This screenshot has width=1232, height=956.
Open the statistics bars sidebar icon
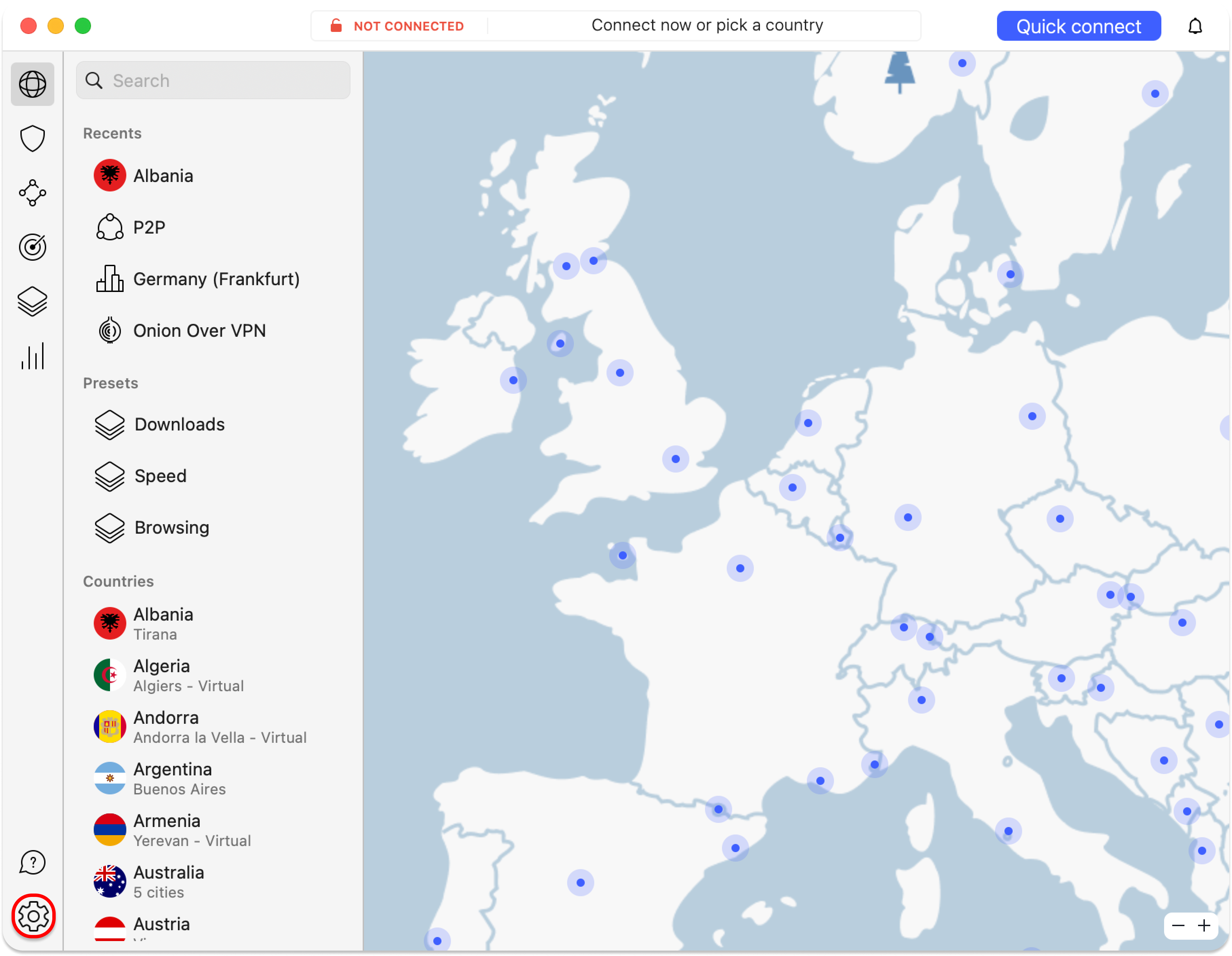click(x=32, y=356)
